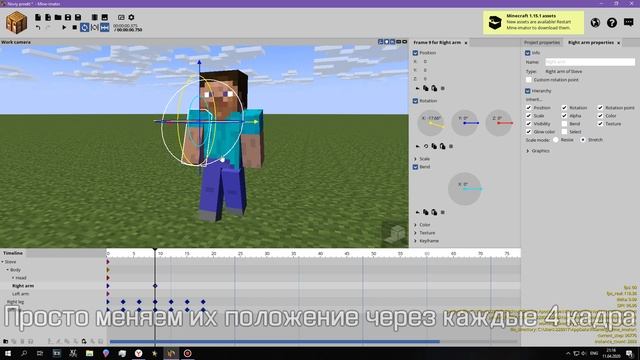
Task: Open Windows taskbar search
Action: (24, 353)
